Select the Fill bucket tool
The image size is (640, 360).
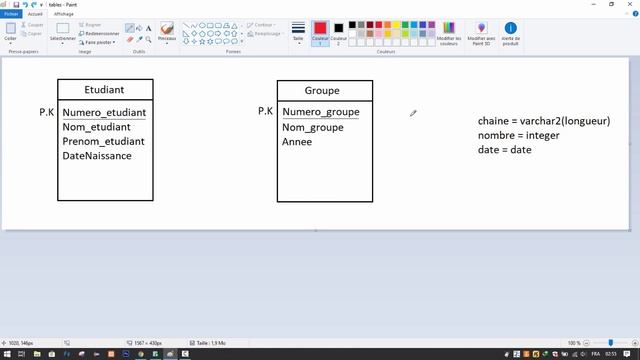[139, 28]
